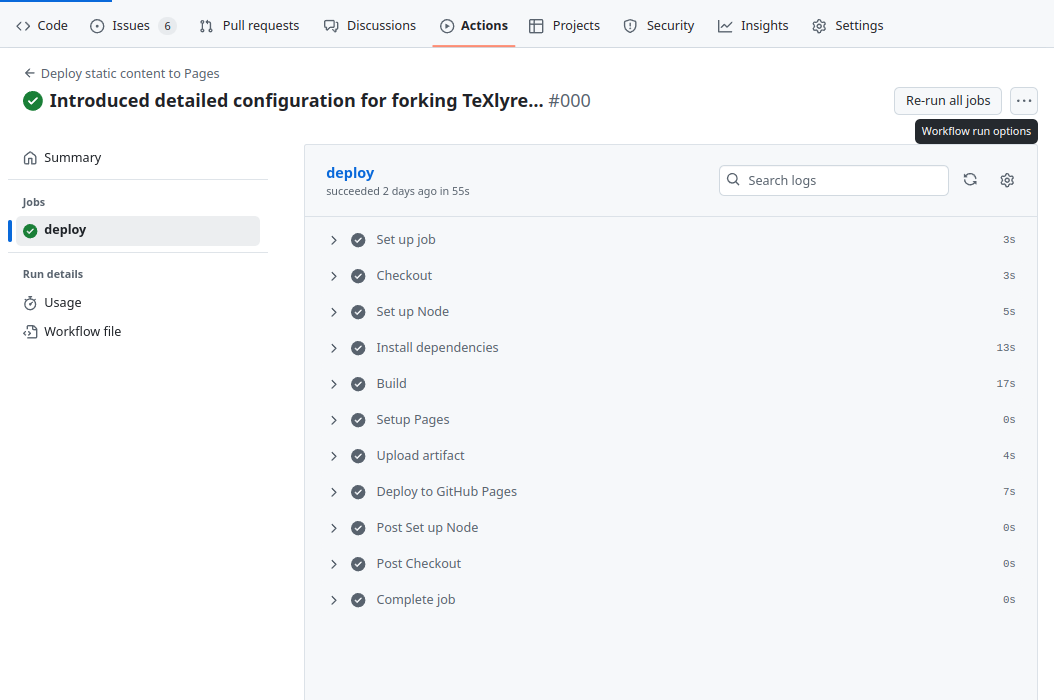Click the Summary home icon
Image resolution: width=1054 pixels, height=700 pixels.
pos(30,158)
